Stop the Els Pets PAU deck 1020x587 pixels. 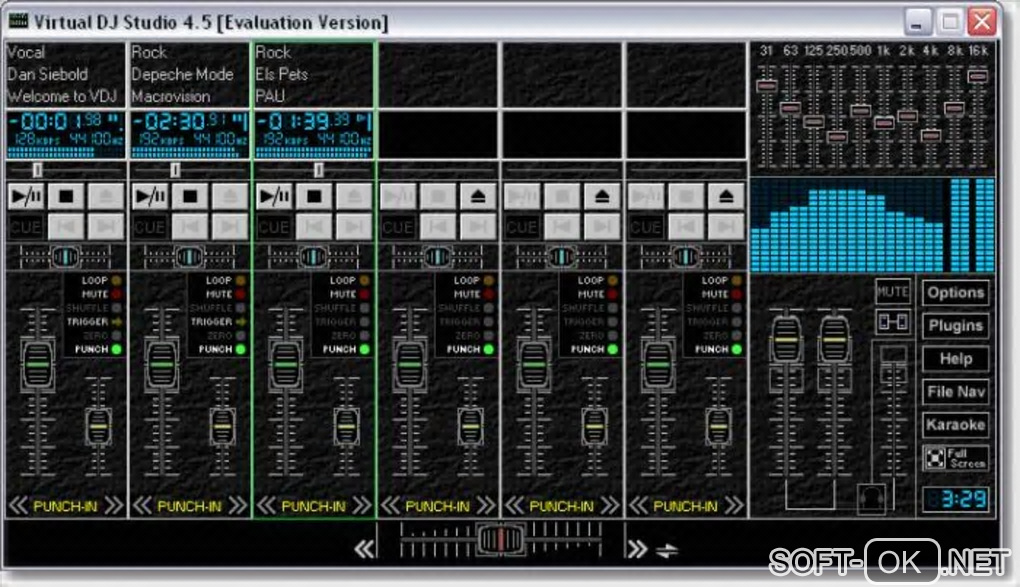(x=314, y=196)
